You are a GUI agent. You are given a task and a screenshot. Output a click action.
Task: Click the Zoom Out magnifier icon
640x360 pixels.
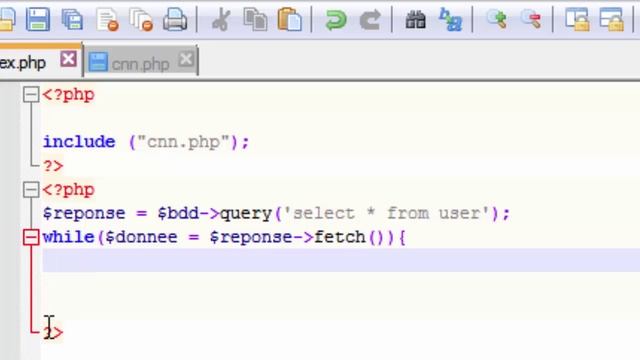coord(531,19)
